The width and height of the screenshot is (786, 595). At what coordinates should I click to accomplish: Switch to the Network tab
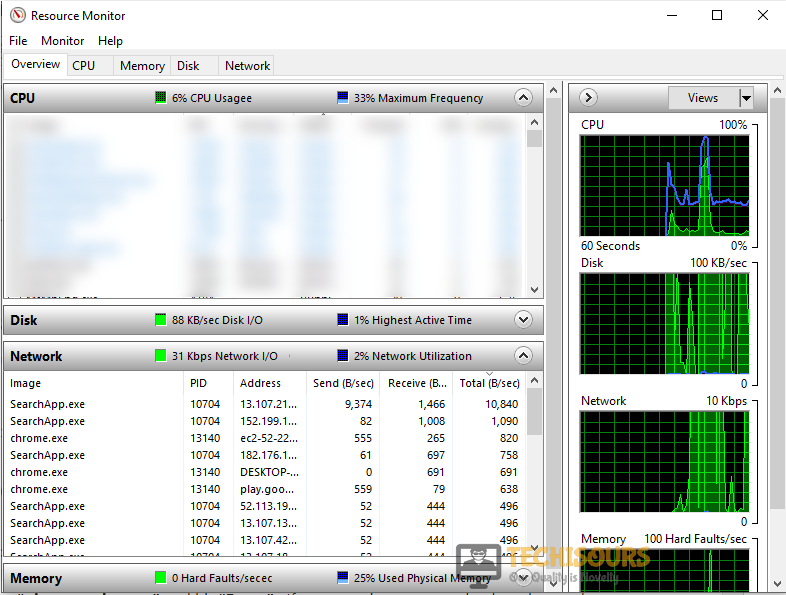click(x=247, y=66)
